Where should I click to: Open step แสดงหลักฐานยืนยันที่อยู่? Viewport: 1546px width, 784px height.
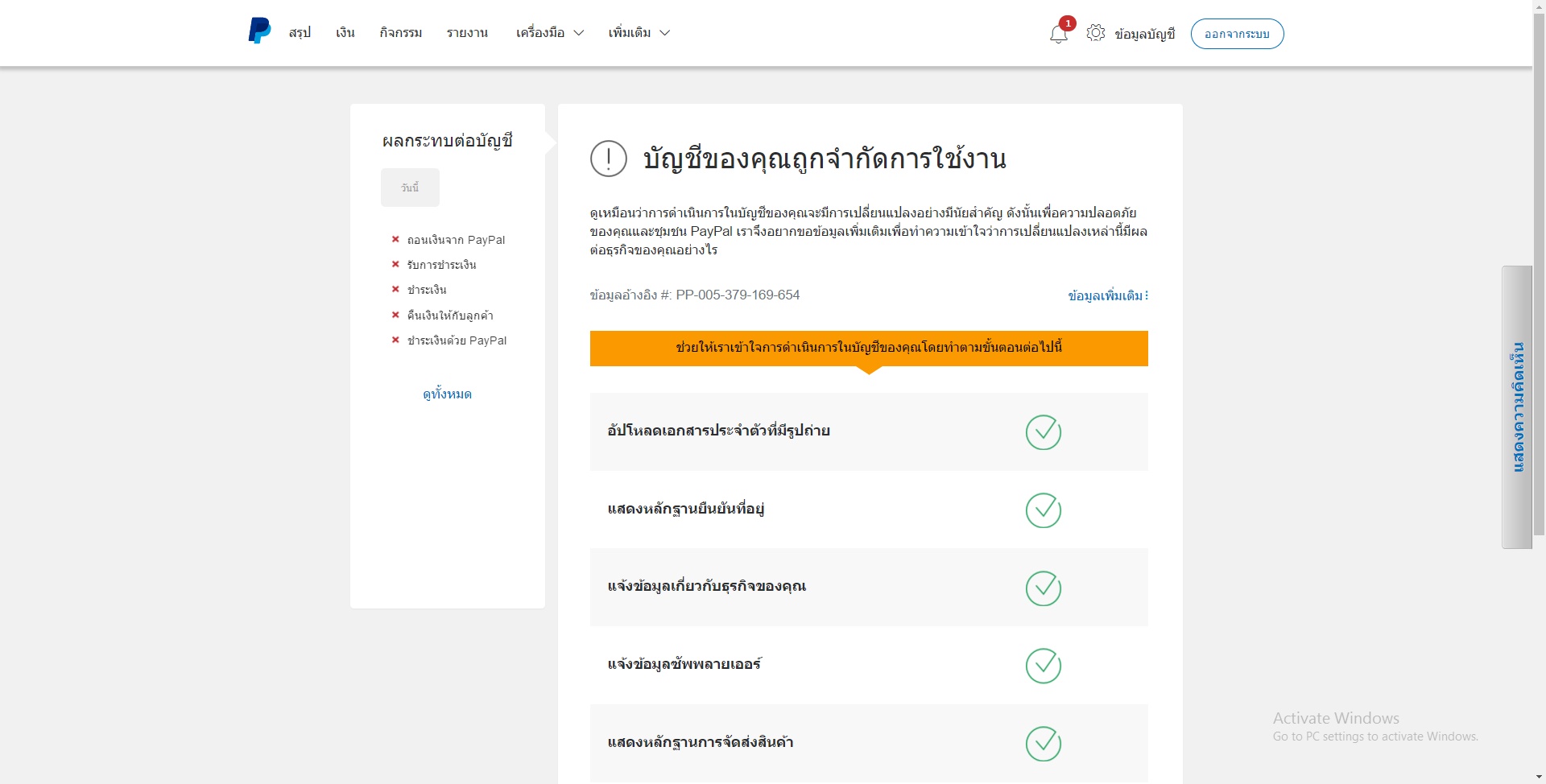click(x=869, y=510)
